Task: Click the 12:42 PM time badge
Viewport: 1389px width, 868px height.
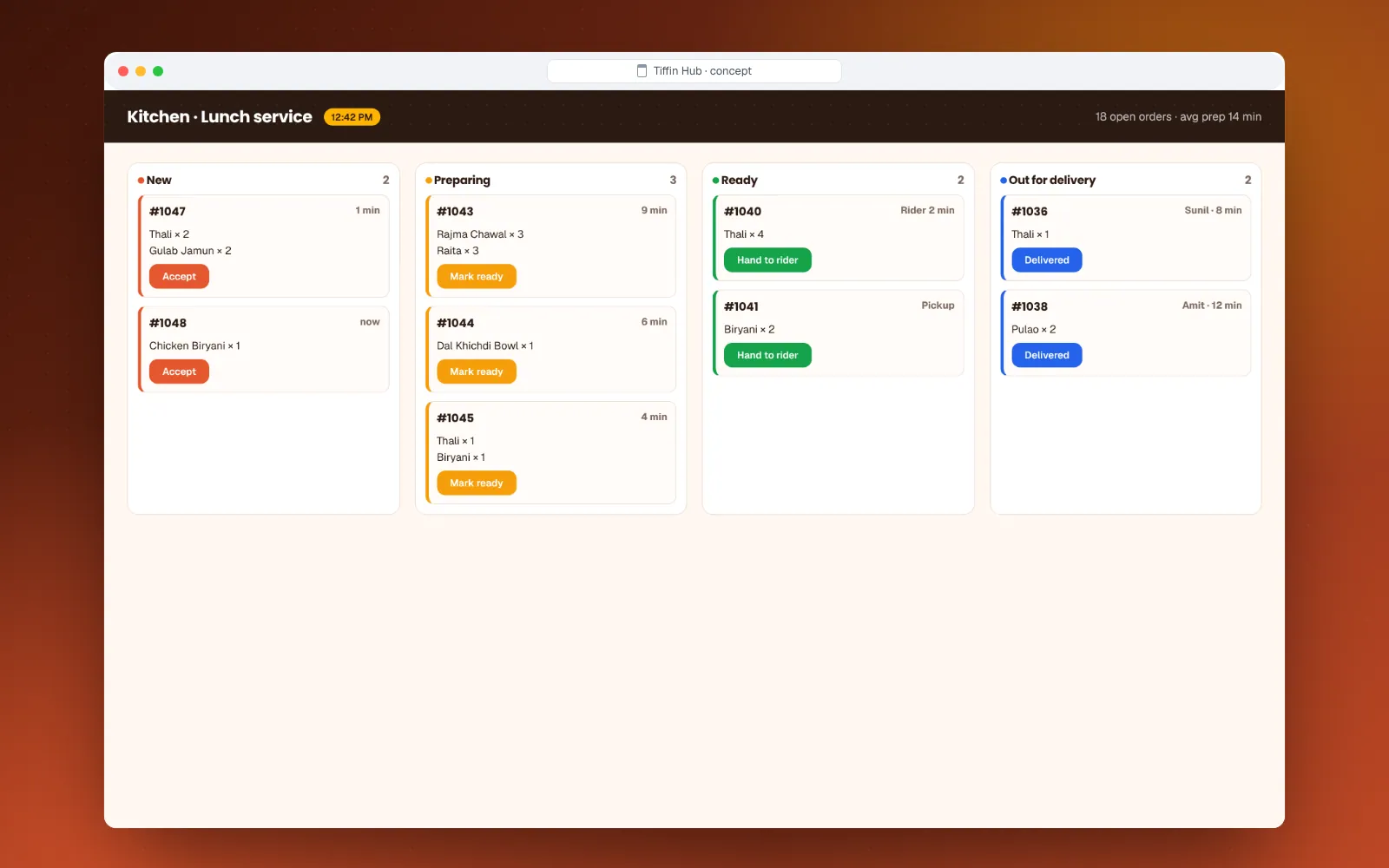Action: click(352, 117)
